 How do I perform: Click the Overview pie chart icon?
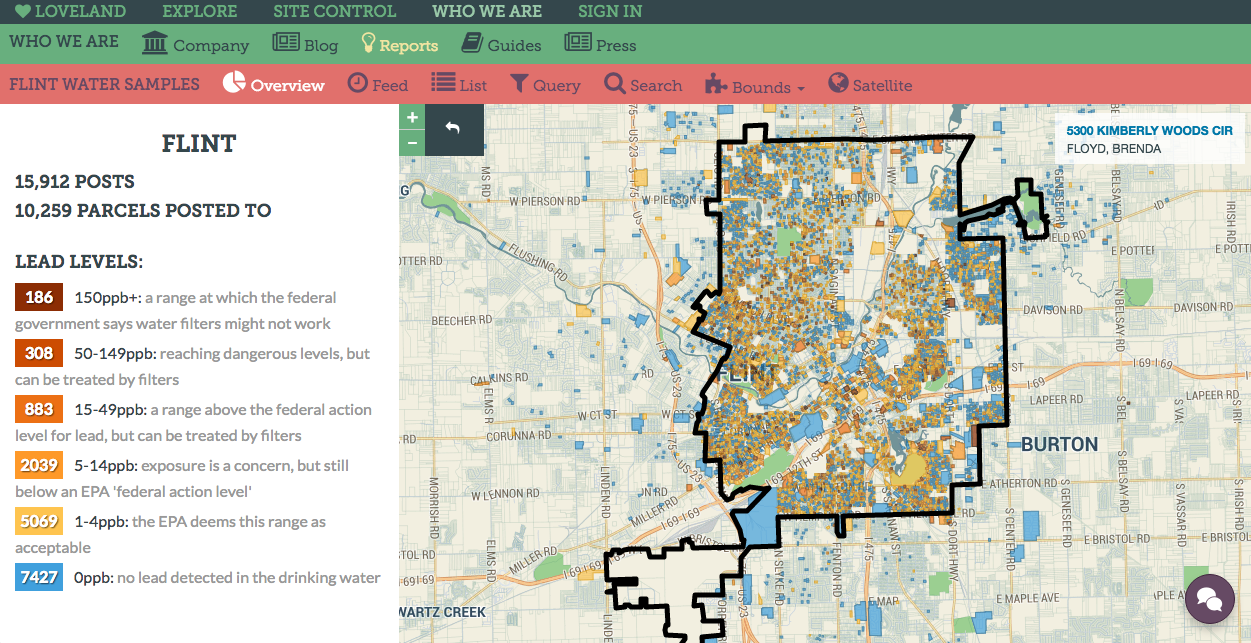234,83
